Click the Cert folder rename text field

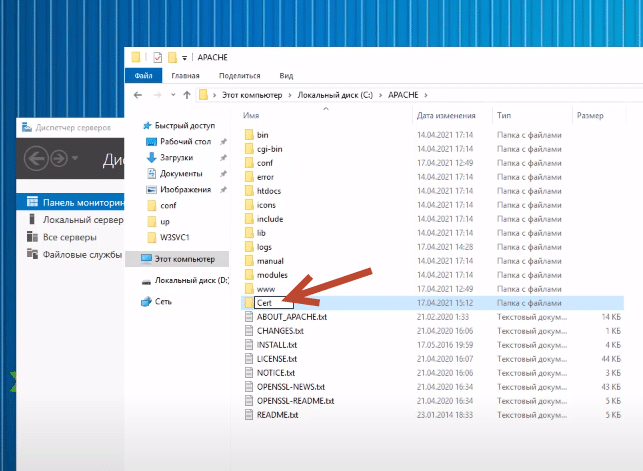[272, 302]
